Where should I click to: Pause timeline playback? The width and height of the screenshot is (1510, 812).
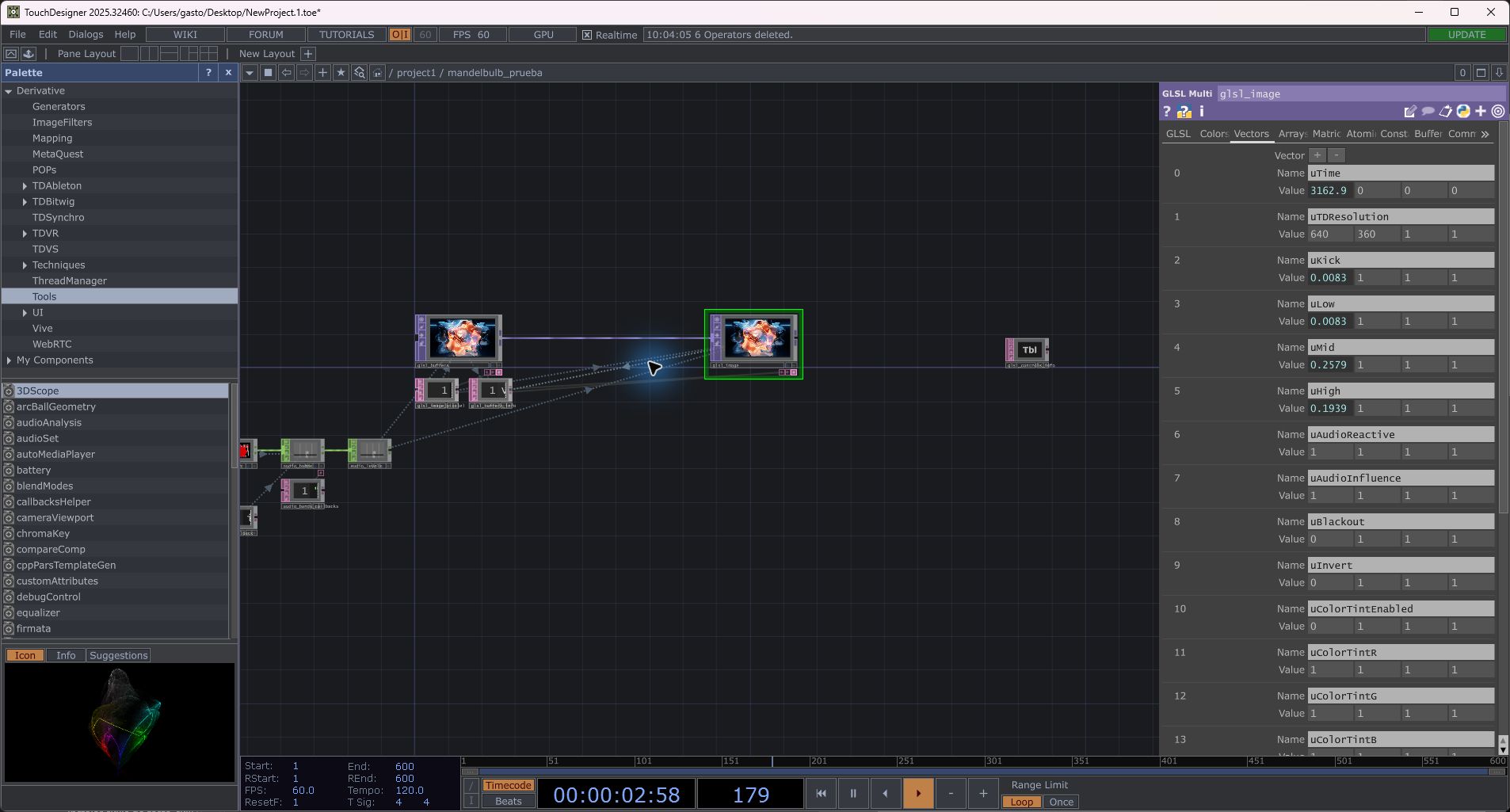pyautogui.click(x=853, y=793)
